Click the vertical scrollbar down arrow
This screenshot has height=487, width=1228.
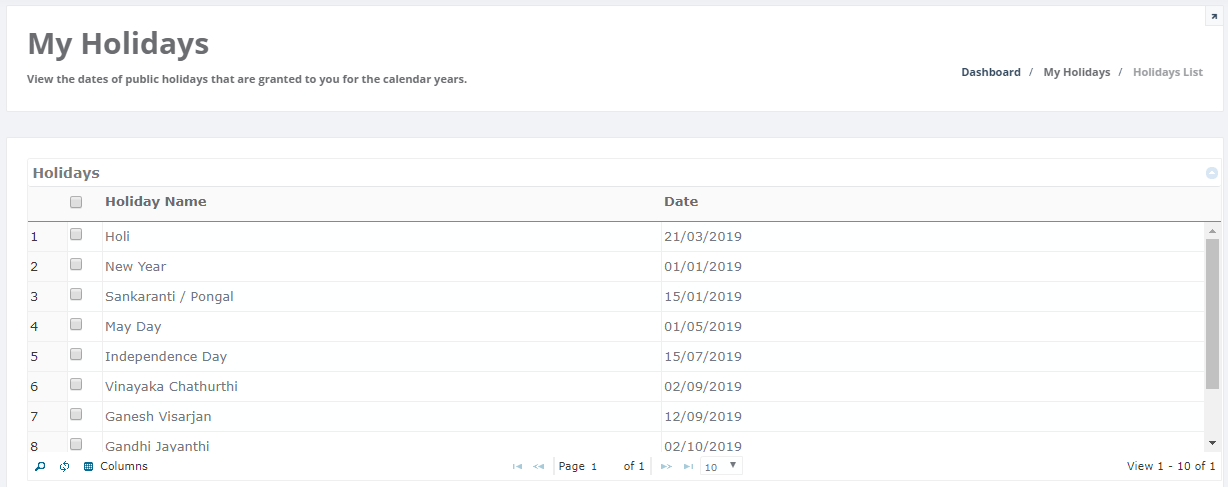point(1212,442)
